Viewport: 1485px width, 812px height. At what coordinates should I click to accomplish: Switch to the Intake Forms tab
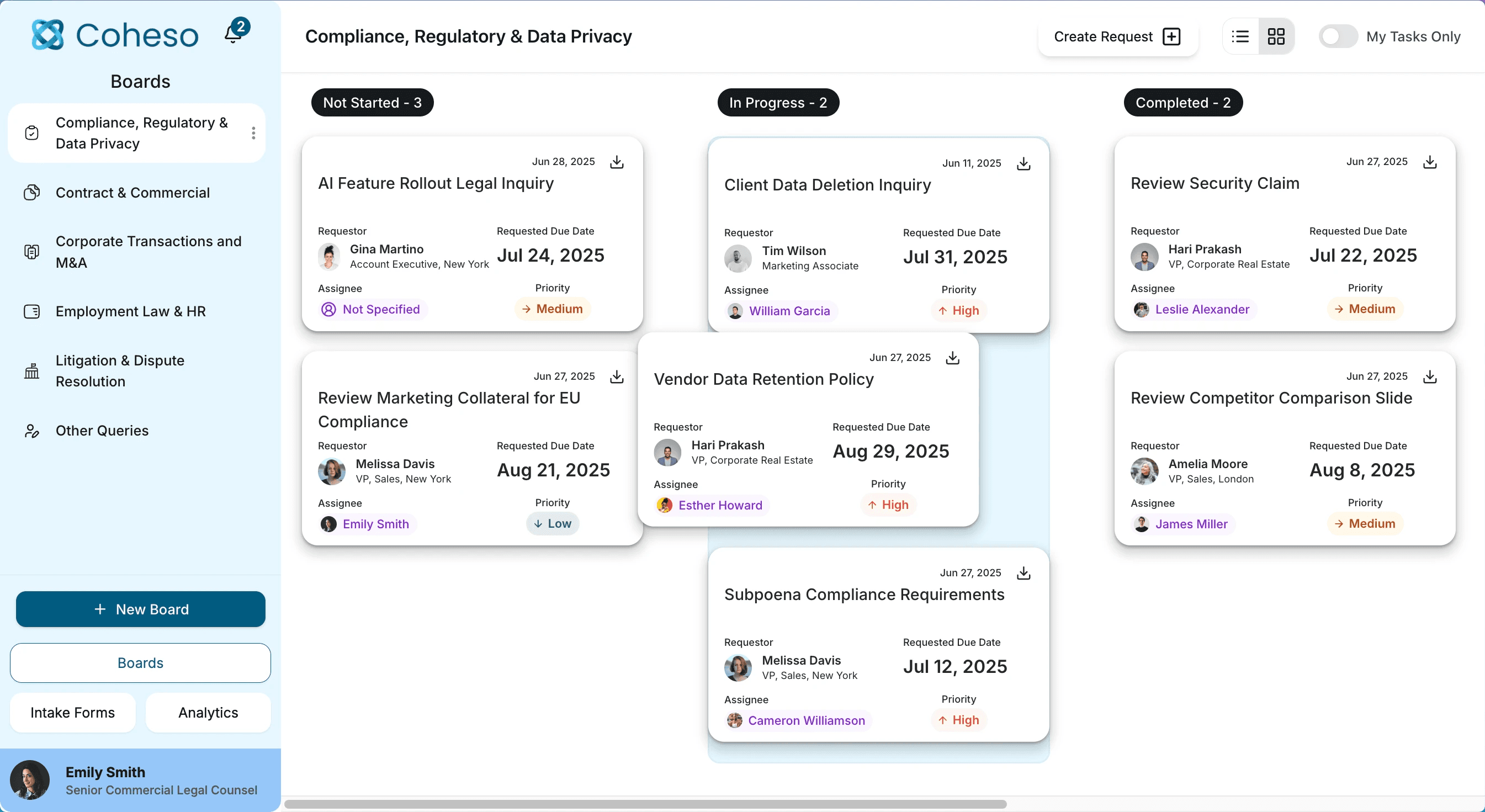coord(72,712)
